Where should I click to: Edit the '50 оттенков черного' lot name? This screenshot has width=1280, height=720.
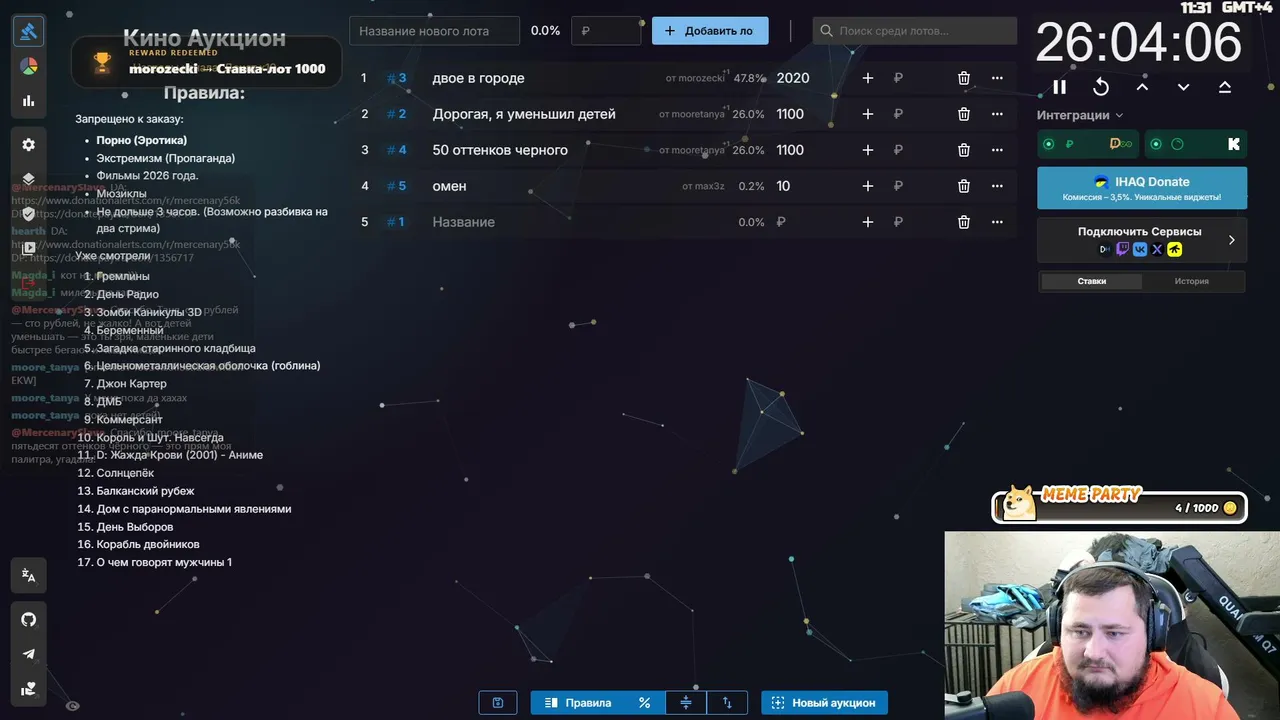tap(500, 150)
